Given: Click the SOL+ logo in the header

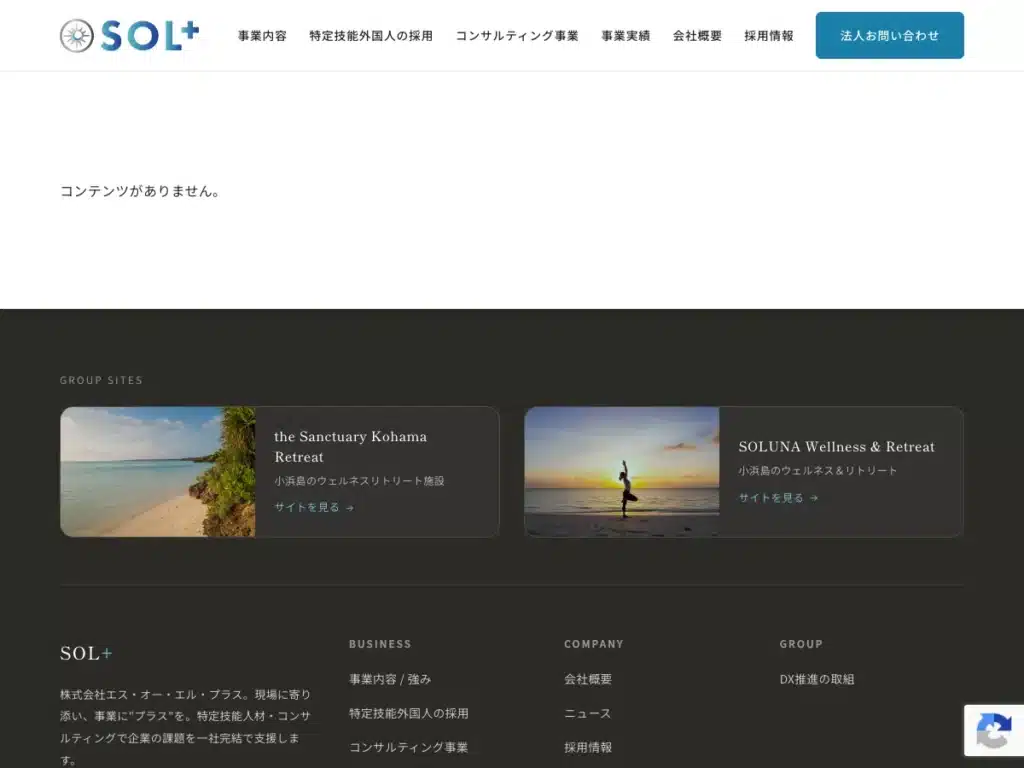Looking at the screenshot, I should [x=129, y=35].
